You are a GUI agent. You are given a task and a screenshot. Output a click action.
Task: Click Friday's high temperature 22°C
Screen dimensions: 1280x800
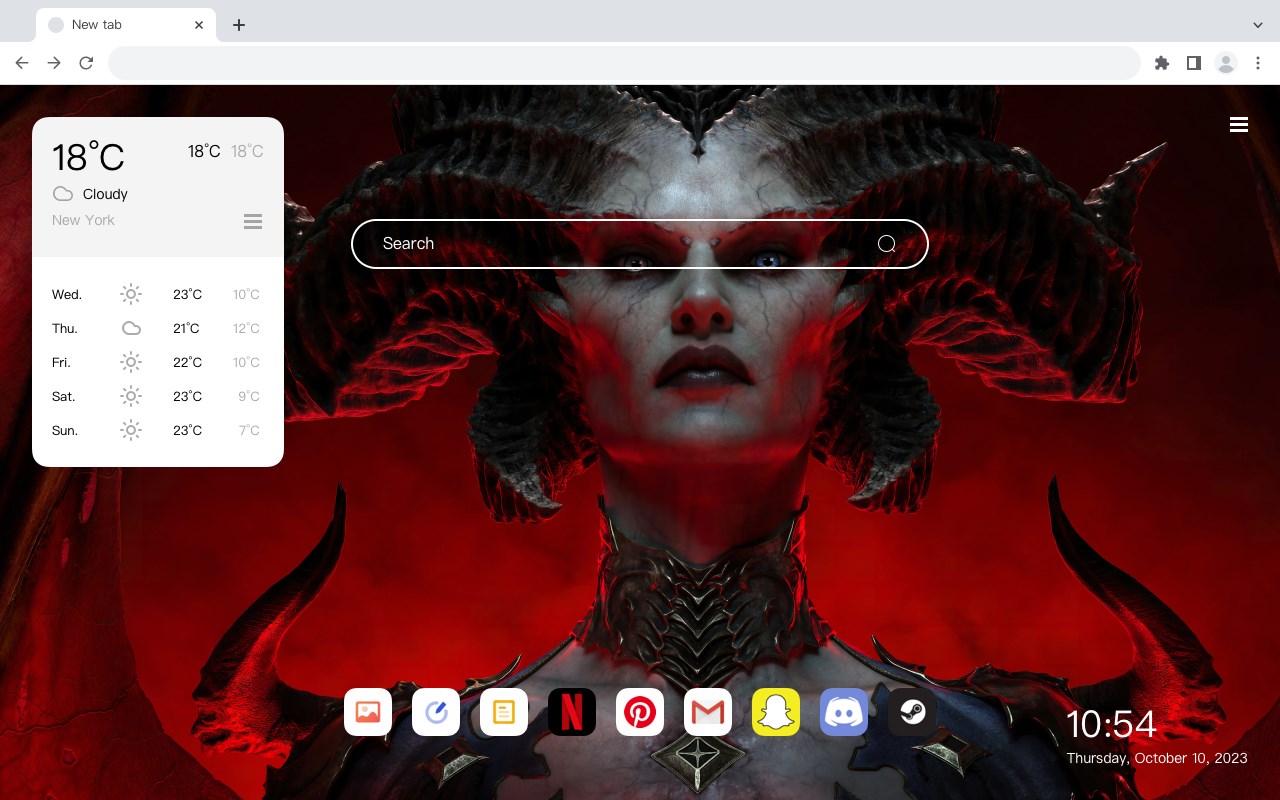point(188,363)
